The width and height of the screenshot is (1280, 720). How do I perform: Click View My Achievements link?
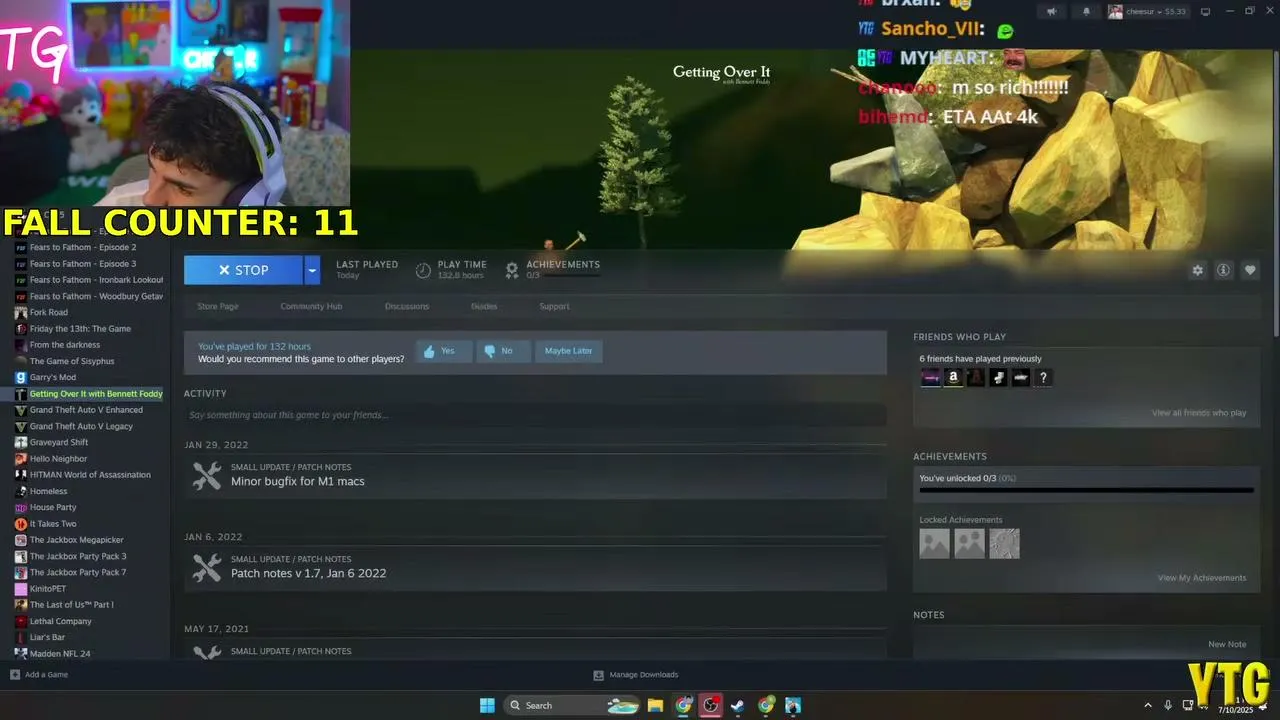[1202, 578]
